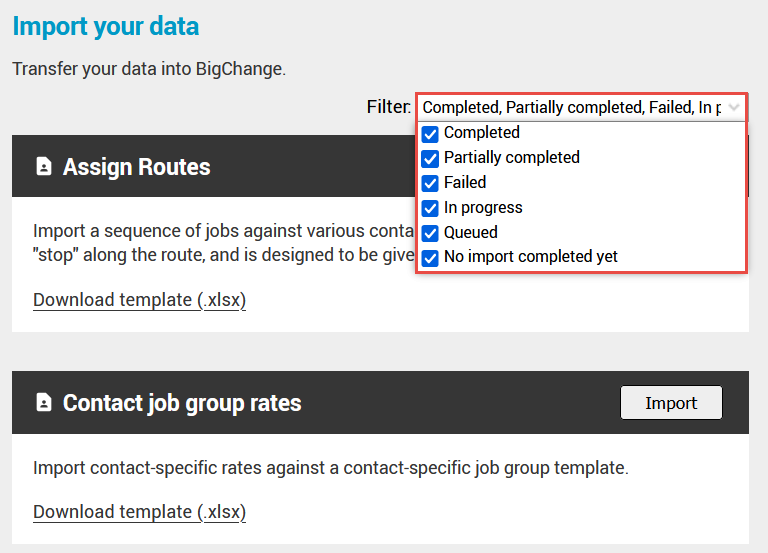The height and width of the screenshot is (553, 768).
Task: Download the Contact job group rates template
Action: point(139,512)
